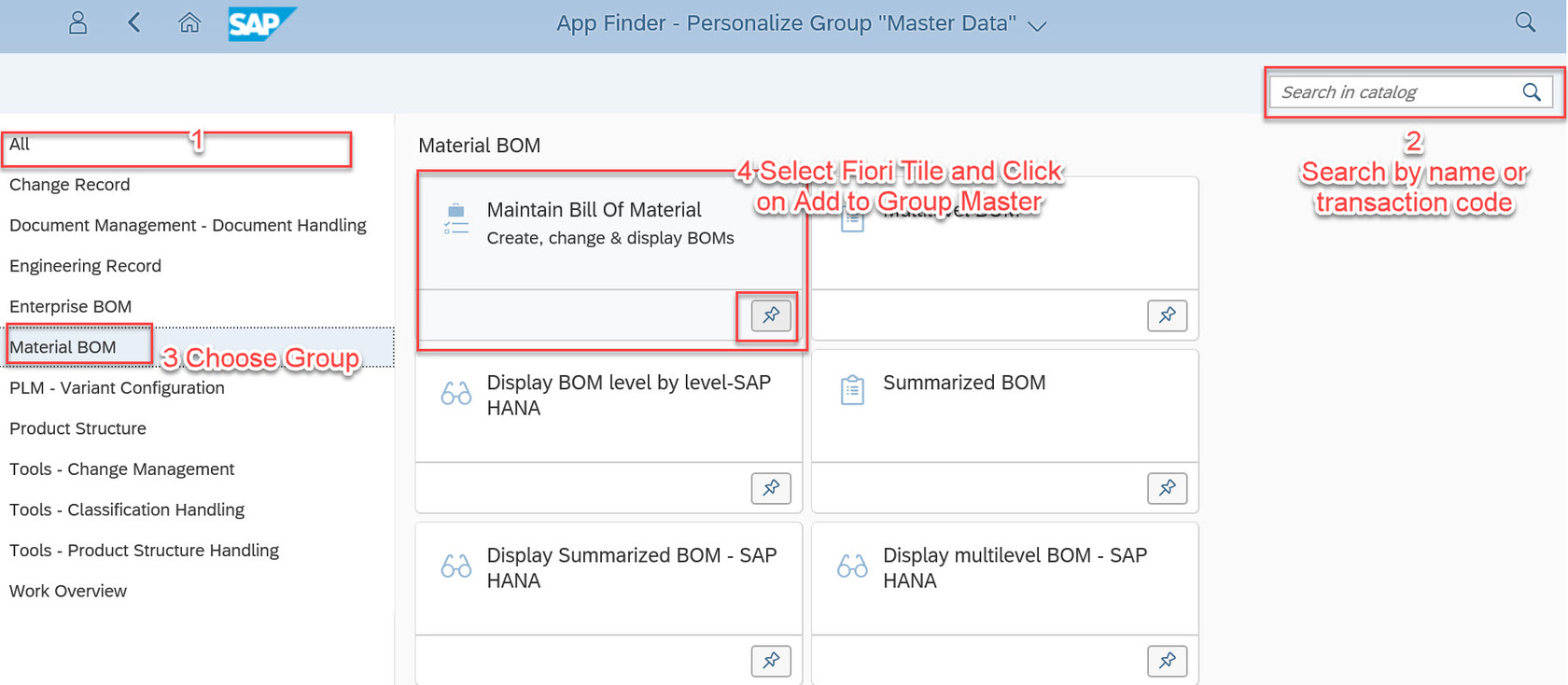Image resolution: width=1568 pixels, height=685 pixels.
Task: Open the user profile icon
Action: [78, 22]
